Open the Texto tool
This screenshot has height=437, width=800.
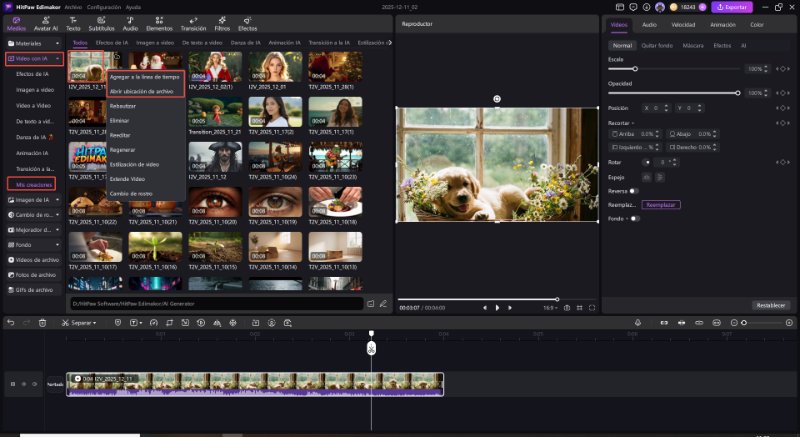[x=73, y=23]
